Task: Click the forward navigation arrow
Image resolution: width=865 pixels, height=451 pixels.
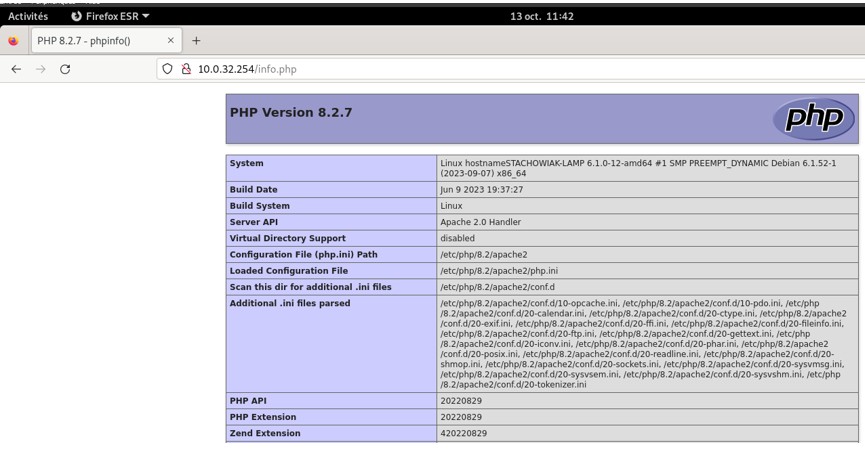Action: point(41,69)
